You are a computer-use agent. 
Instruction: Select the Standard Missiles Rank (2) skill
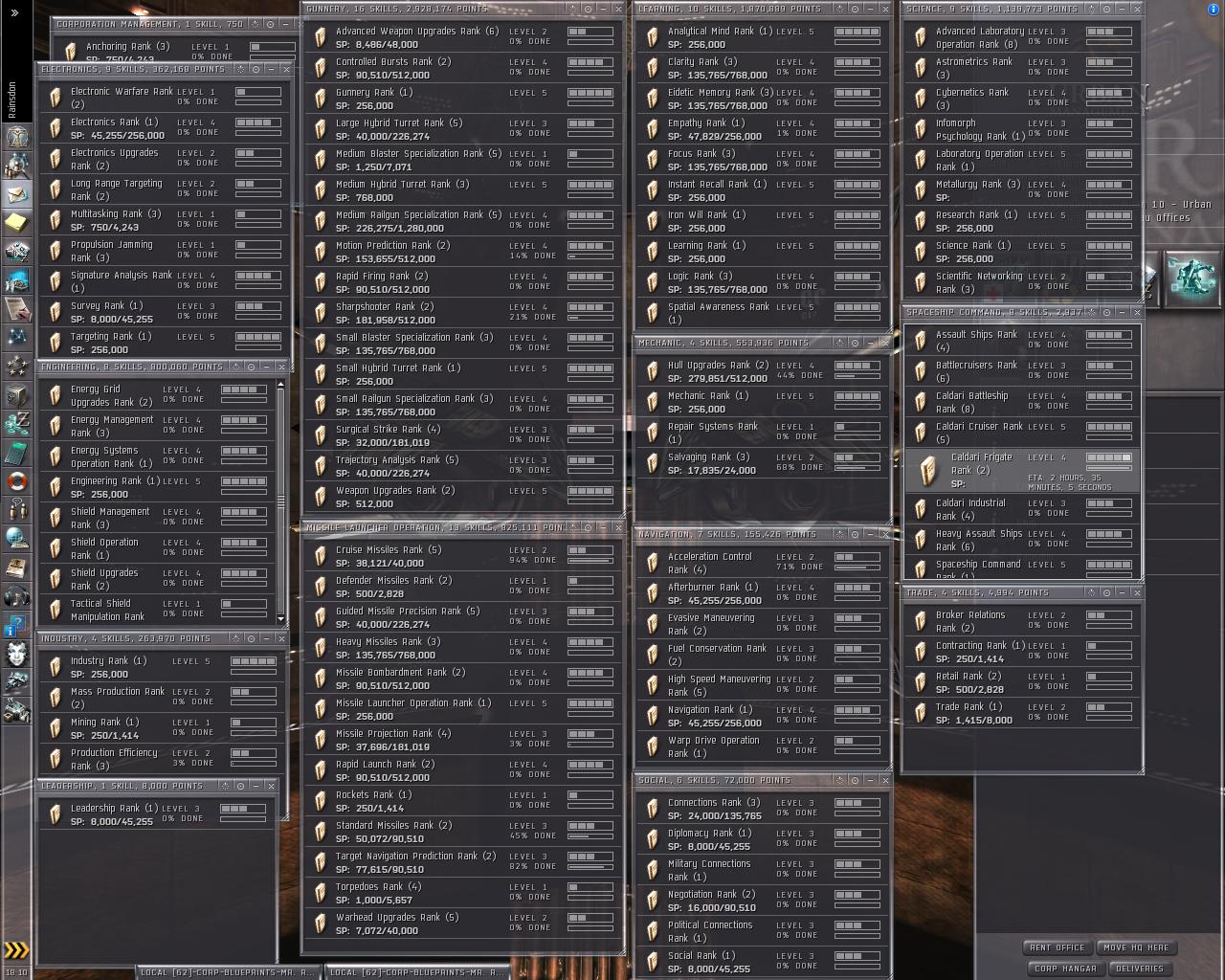click(464, 832)
